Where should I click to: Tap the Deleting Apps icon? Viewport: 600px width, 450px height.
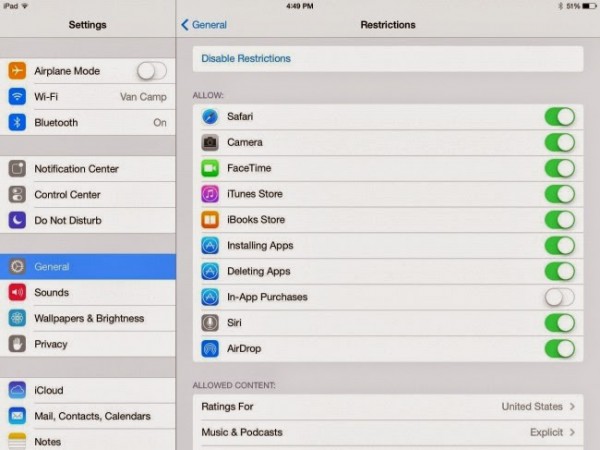tap(210, 271)
